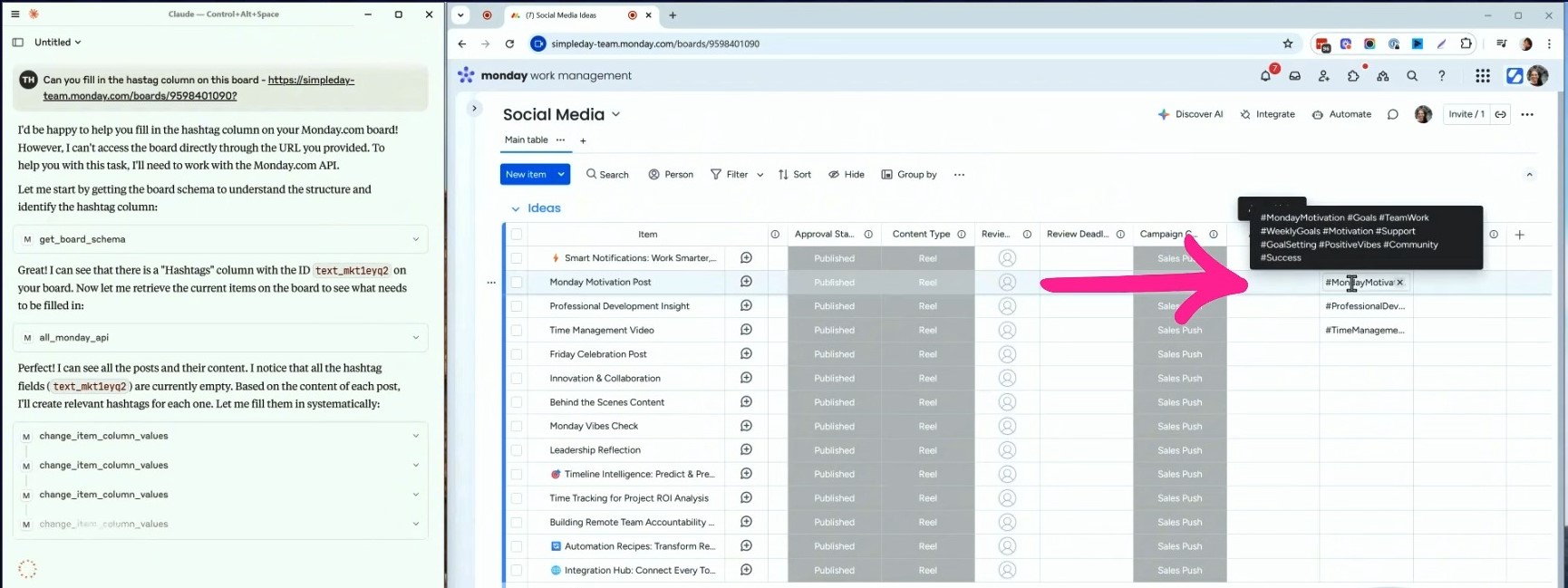Image resolution: width=1568 pixels, height=588 pixels.
Task: Collapse the Ideas group chevron
Action: [x=516, y=208]
